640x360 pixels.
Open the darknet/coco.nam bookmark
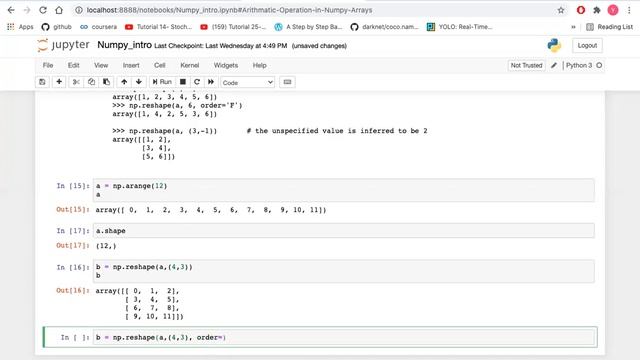click(384, 27)
